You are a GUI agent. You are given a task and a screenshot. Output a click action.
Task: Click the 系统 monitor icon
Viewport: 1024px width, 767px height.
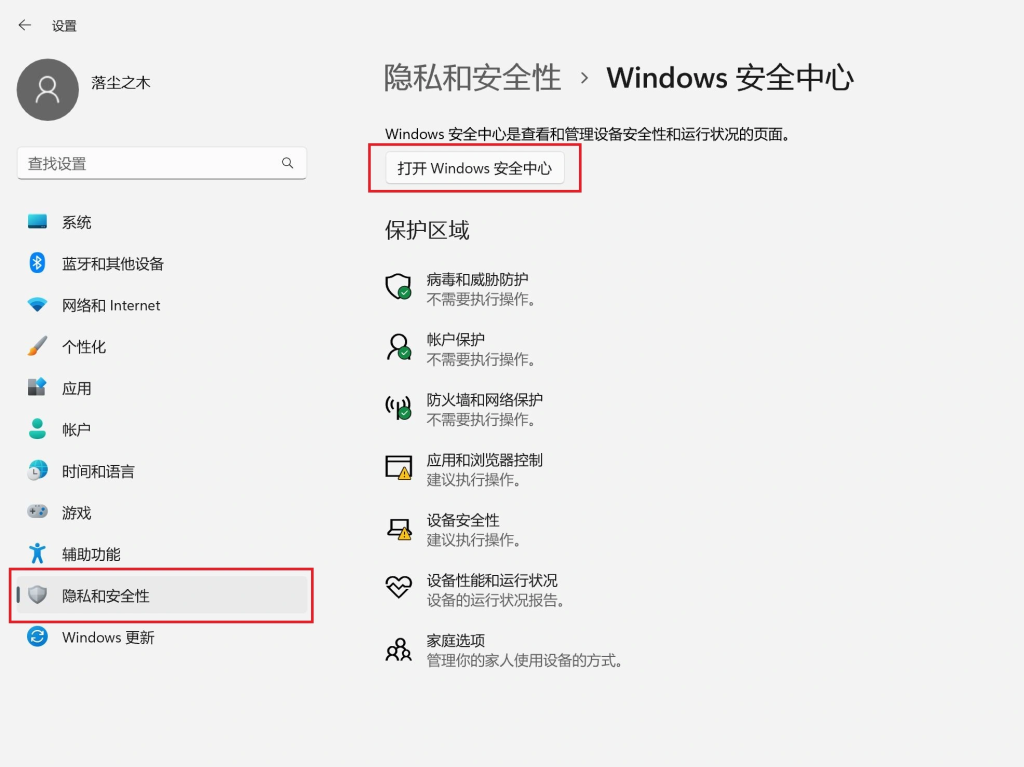[37, 221]
